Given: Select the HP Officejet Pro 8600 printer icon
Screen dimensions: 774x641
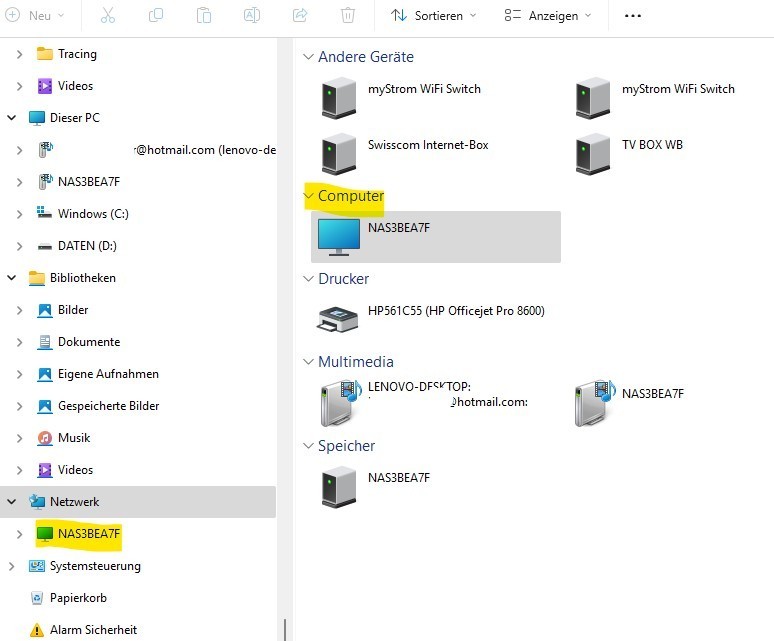Looking at the screenshot, I should click(337, 319).
